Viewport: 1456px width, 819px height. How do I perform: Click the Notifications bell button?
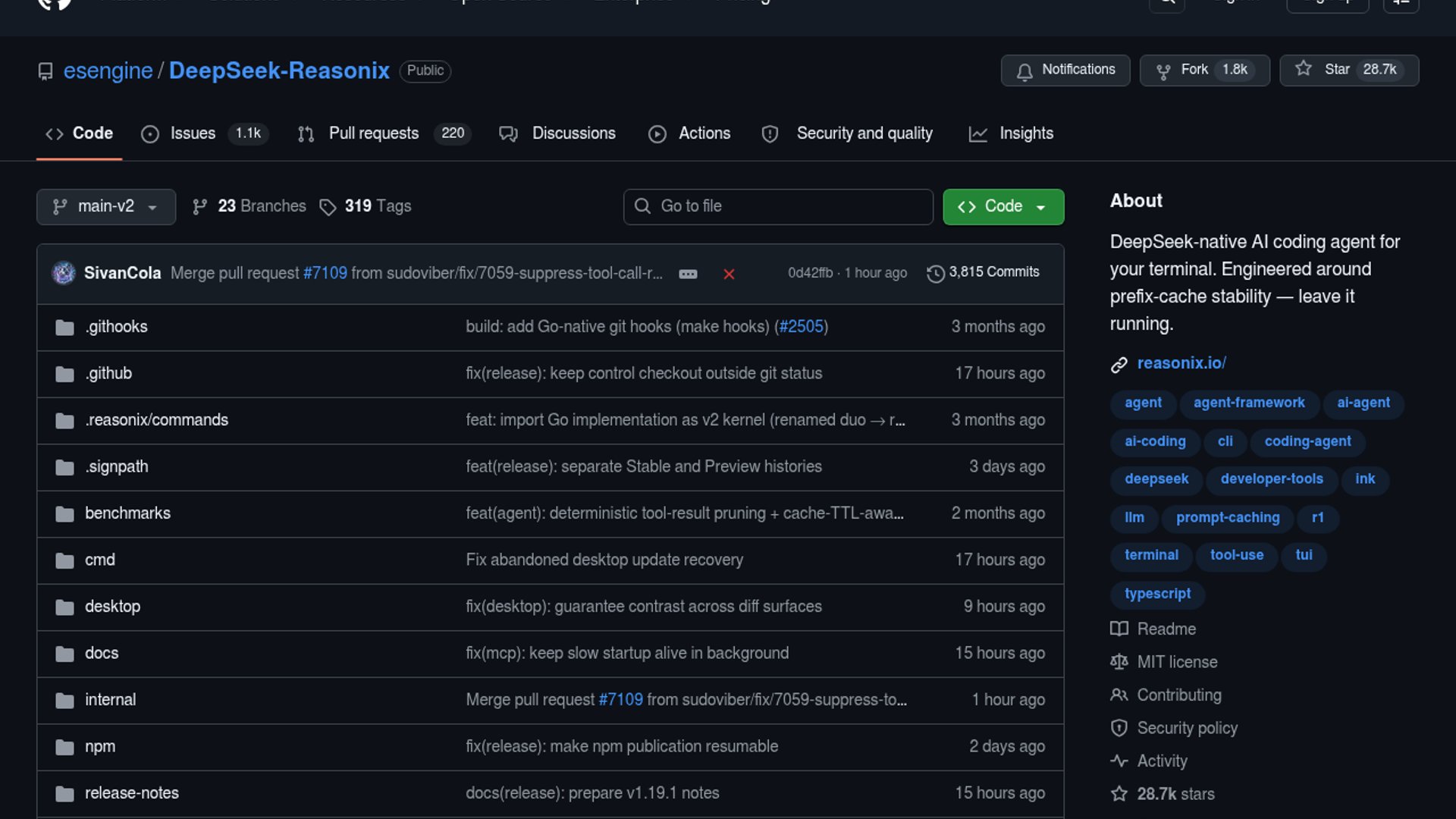click(x=1065, y=70)
